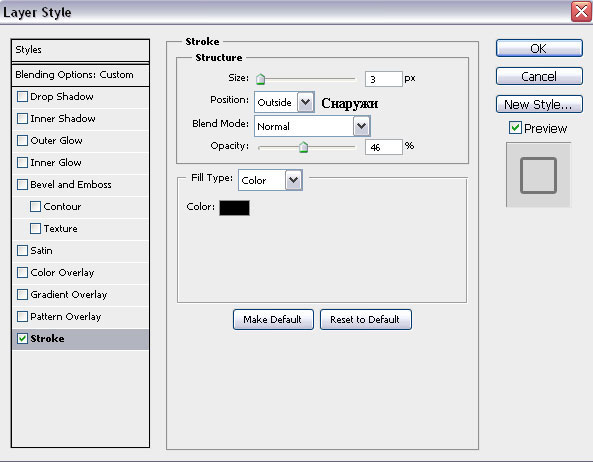
Task: Click the Size value field showing 3
Action: [x=383, y=79]
